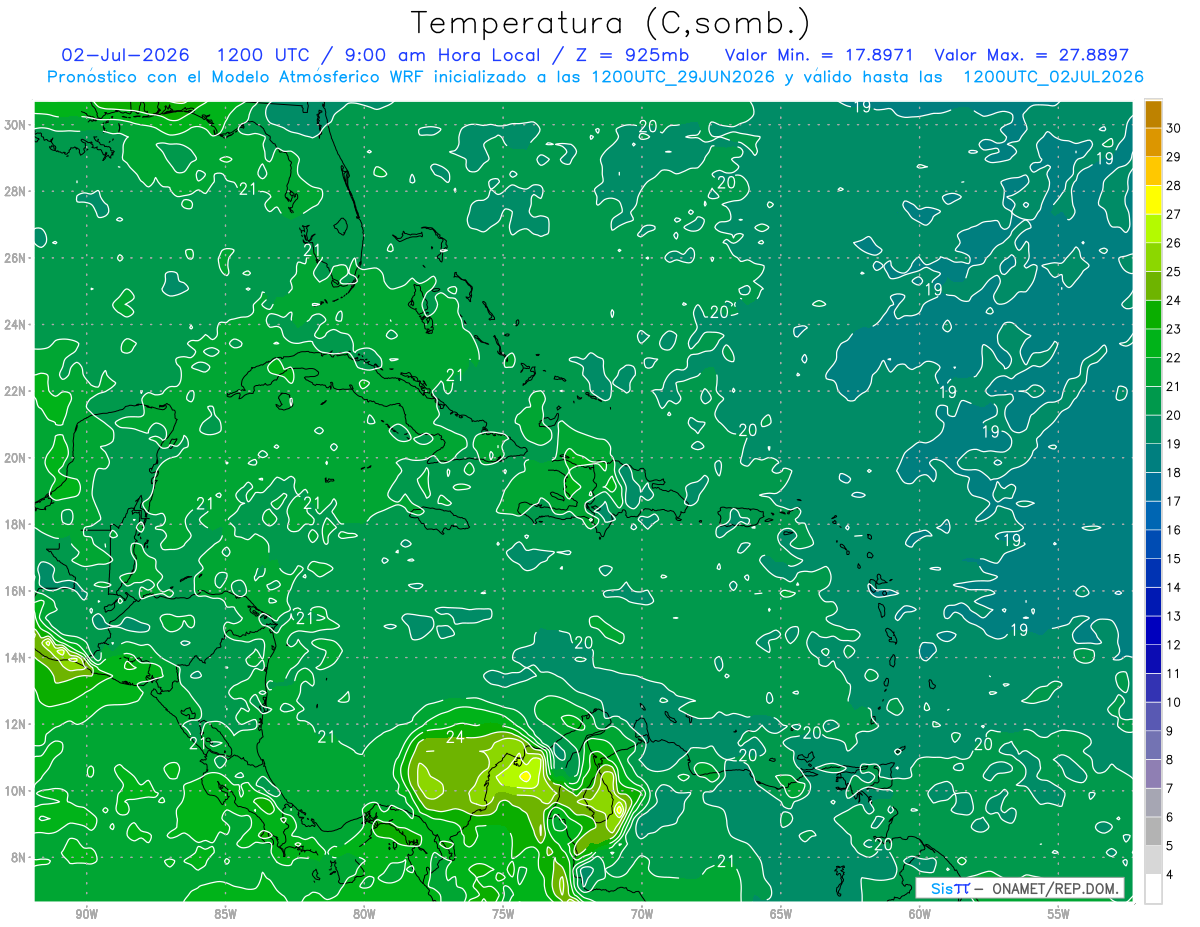Click legend value 28 on color bar
1200x927 pixels.
click(x=1174, y=186)
